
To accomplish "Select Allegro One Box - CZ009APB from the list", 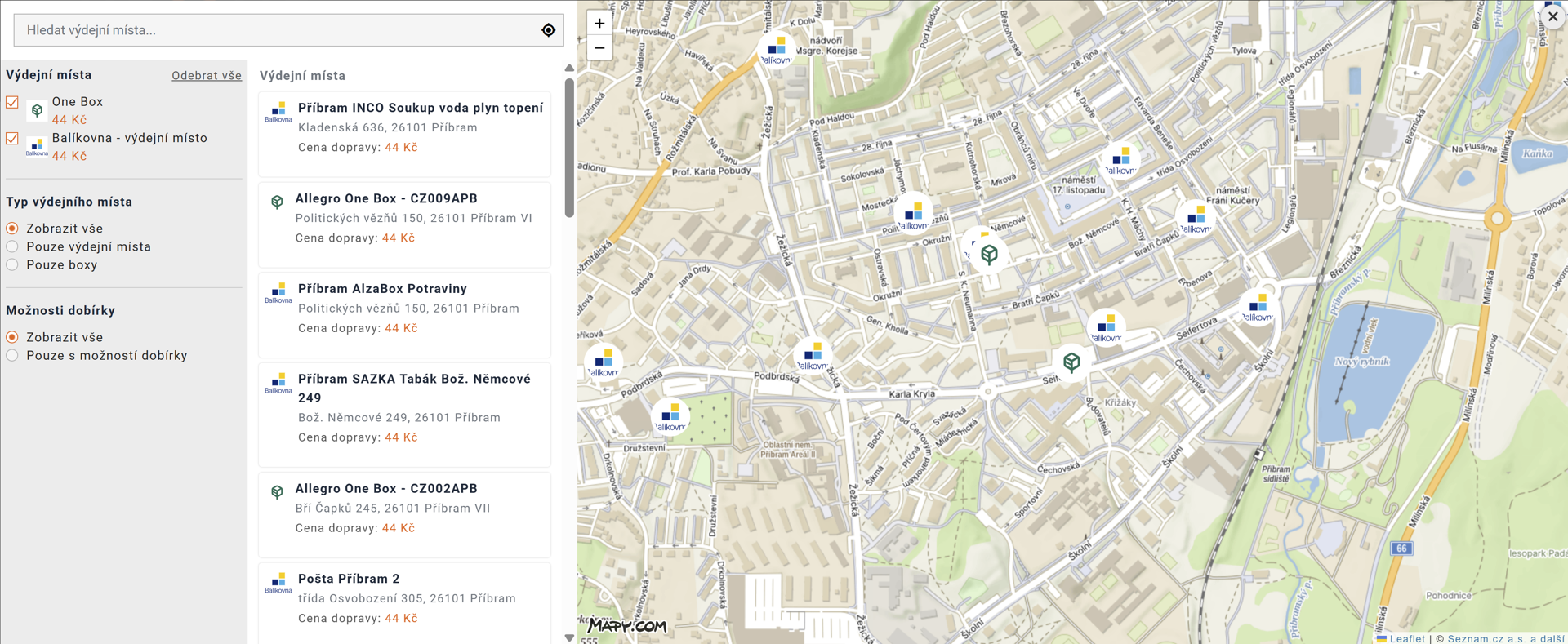I will 385,198.
